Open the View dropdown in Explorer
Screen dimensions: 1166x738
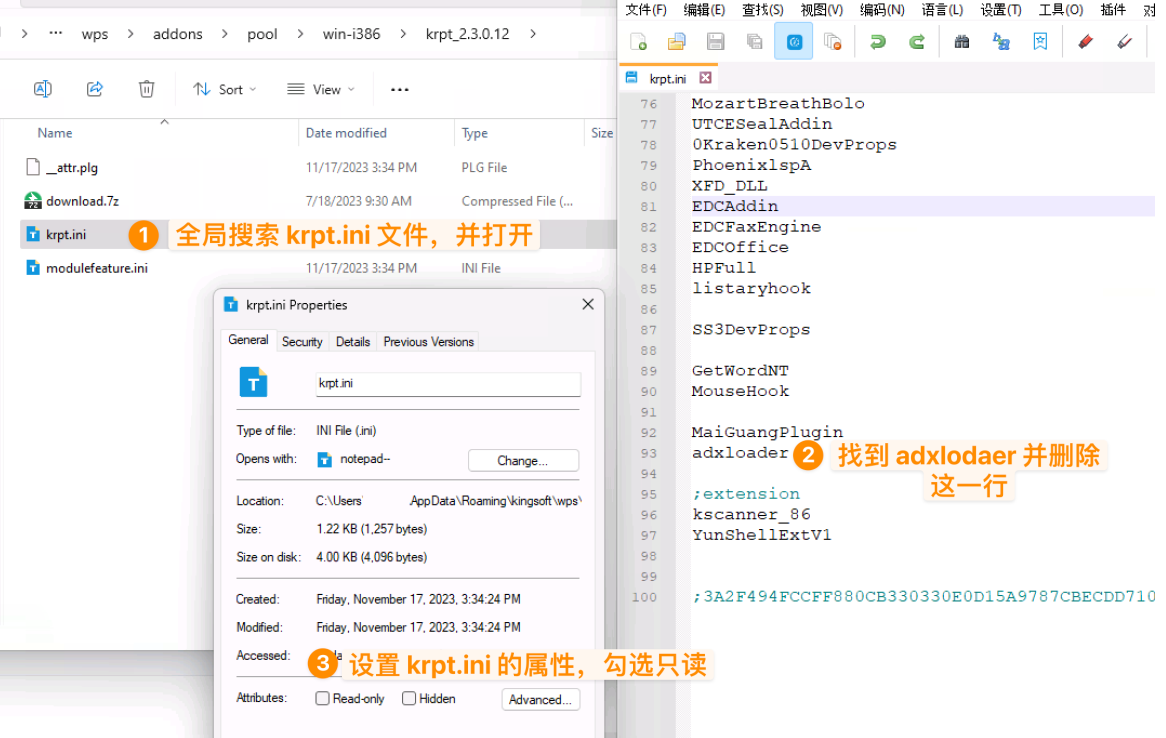tap(319, 89)
